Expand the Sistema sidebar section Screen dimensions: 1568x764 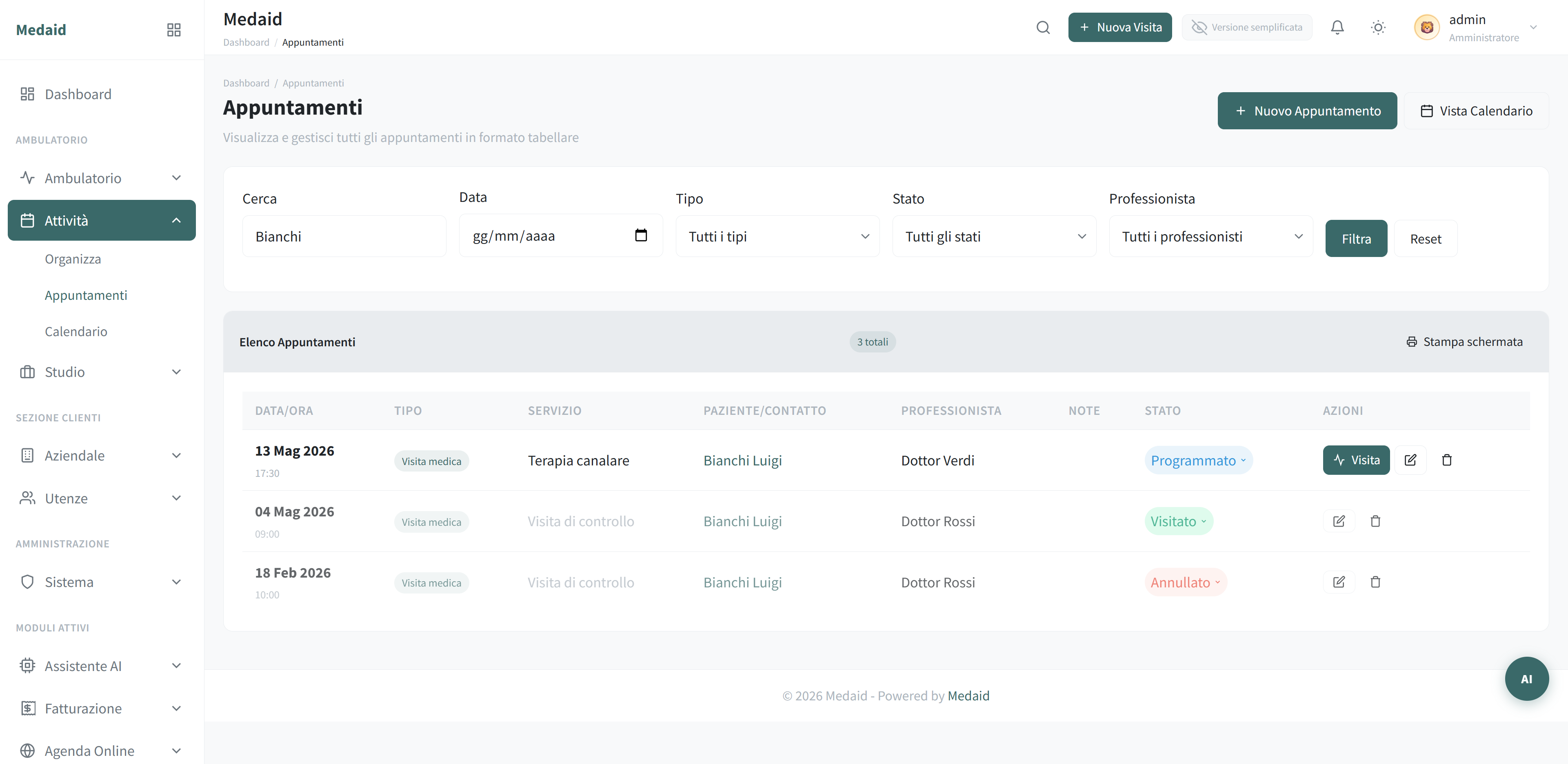click(x=102, y=582)
